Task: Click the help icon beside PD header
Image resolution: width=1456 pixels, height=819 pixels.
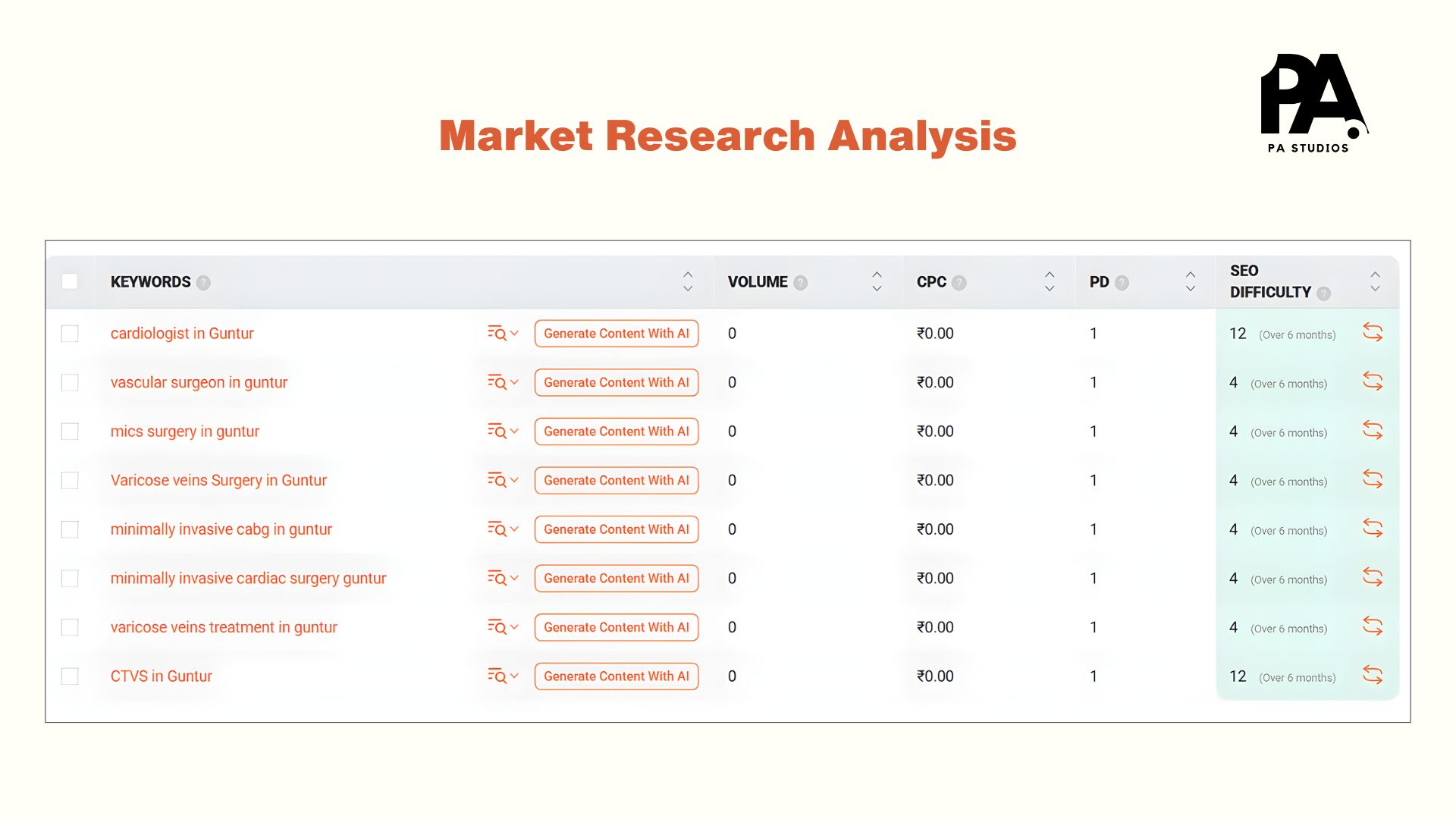Action: 1122,282
